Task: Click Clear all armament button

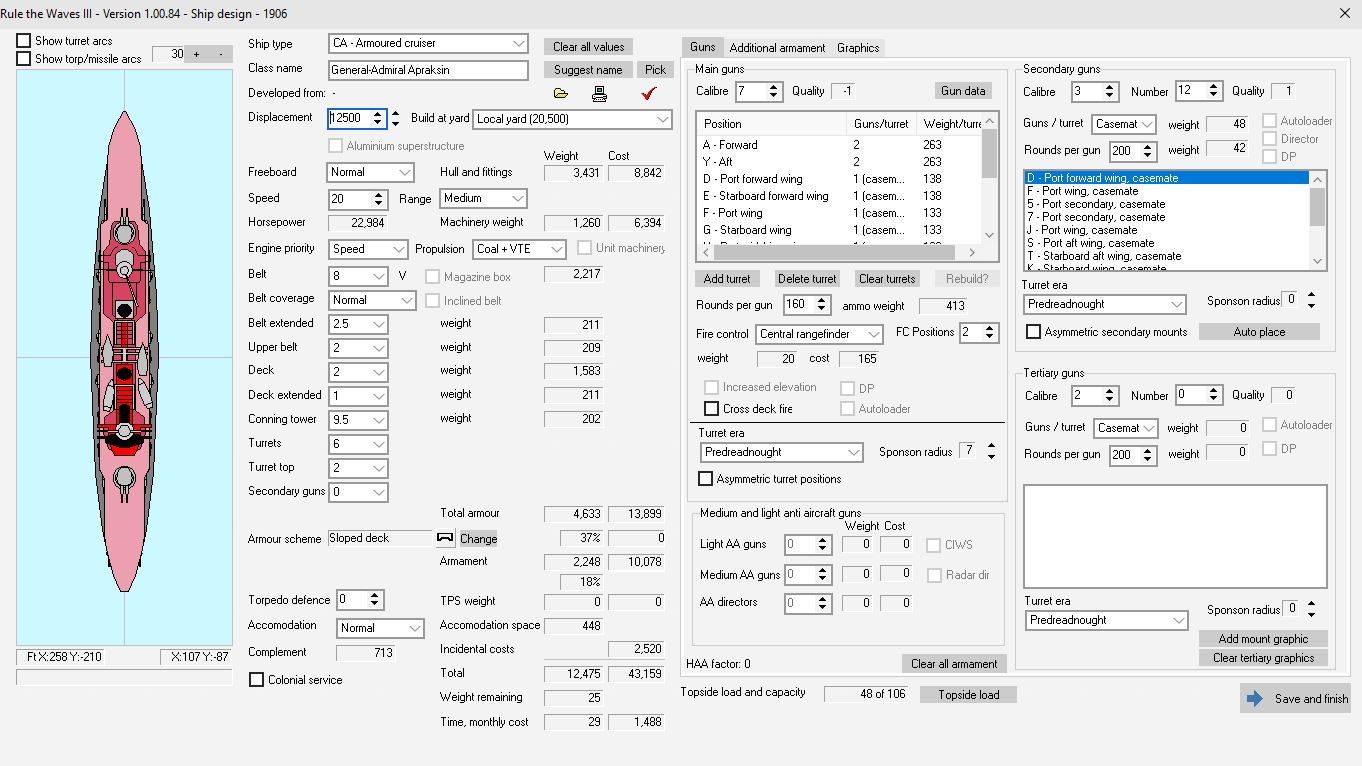Action: [x=954, y=664]
